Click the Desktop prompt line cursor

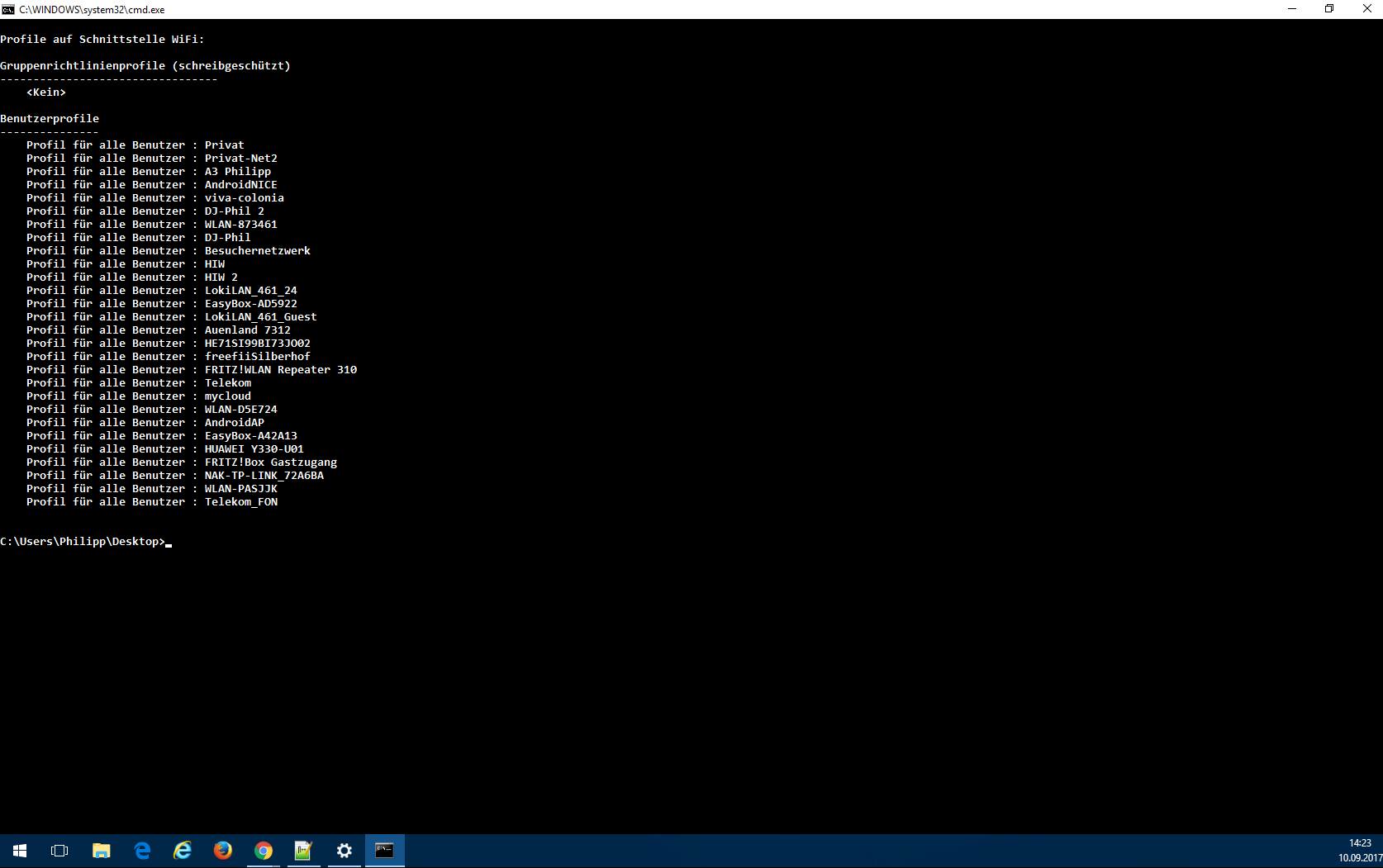[169, 543]
